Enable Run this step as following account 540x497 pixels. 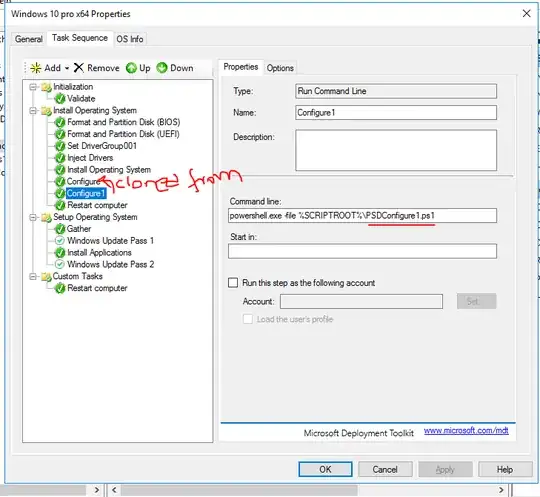(233, 283)
